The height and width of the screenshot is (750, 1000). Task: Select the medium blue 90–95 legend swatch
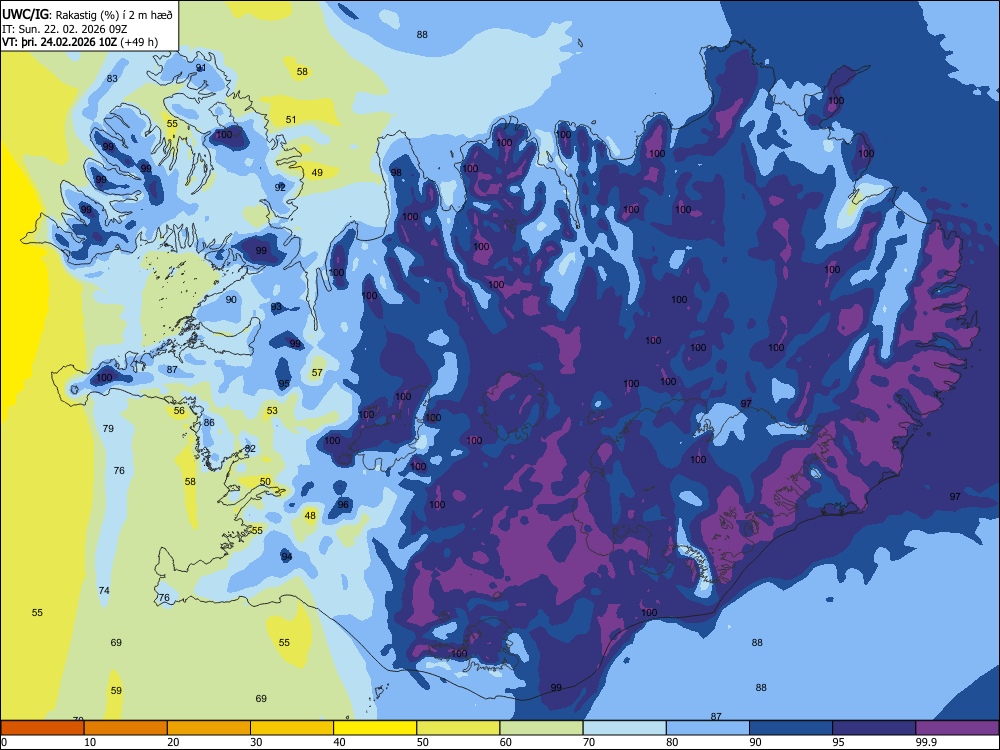[x=791, y=728]
